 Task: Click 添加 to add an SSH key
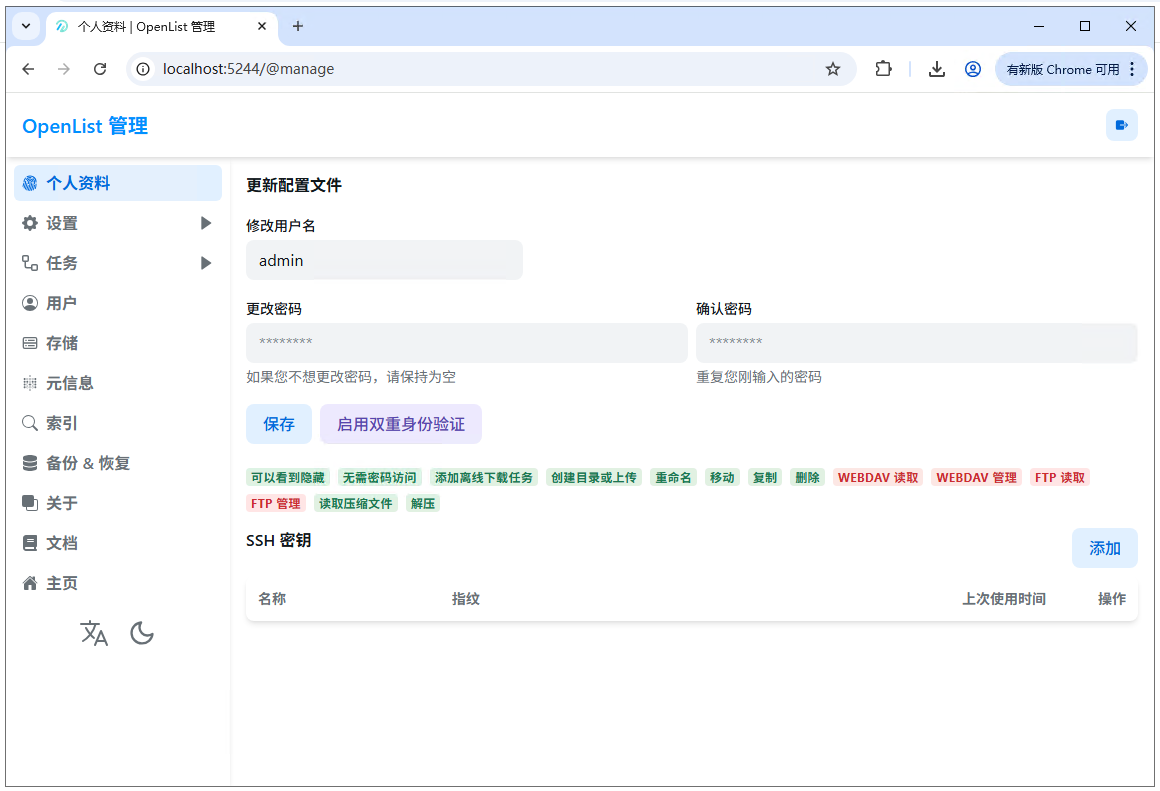pyautogui.click(x=1104, y=548)
